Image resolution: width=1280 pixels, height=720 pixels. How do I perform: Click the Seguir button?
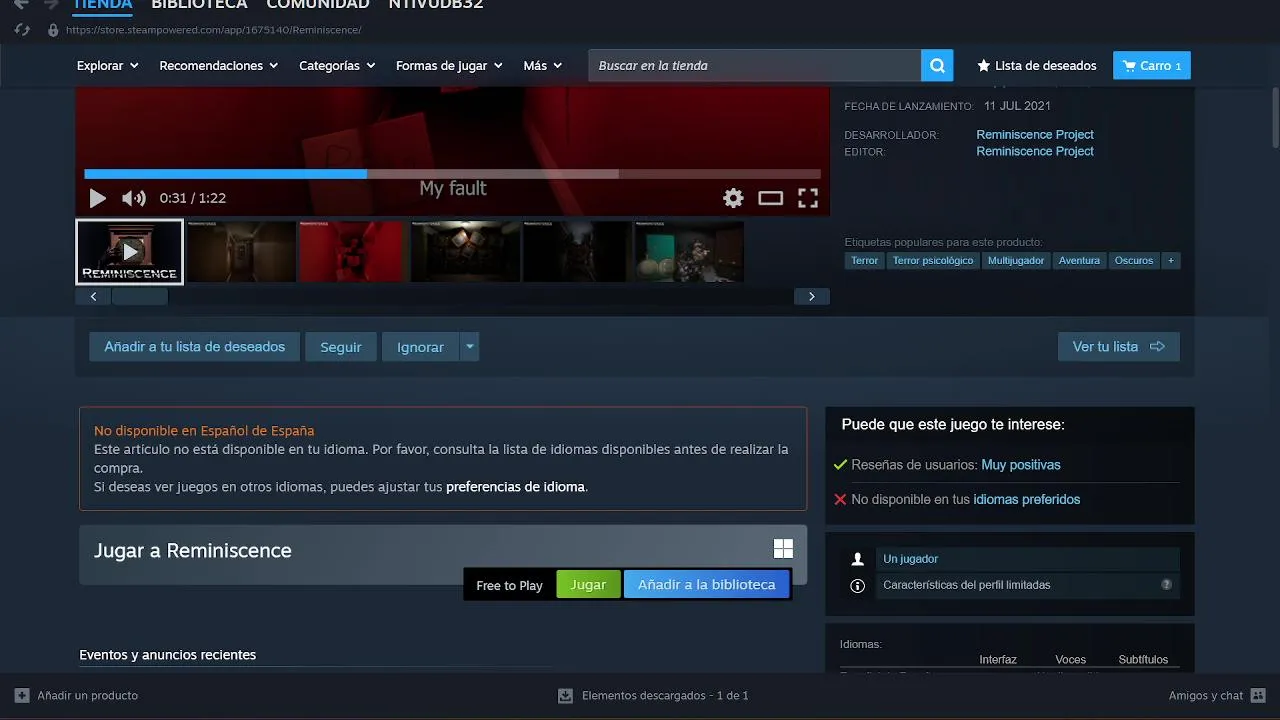340,347
